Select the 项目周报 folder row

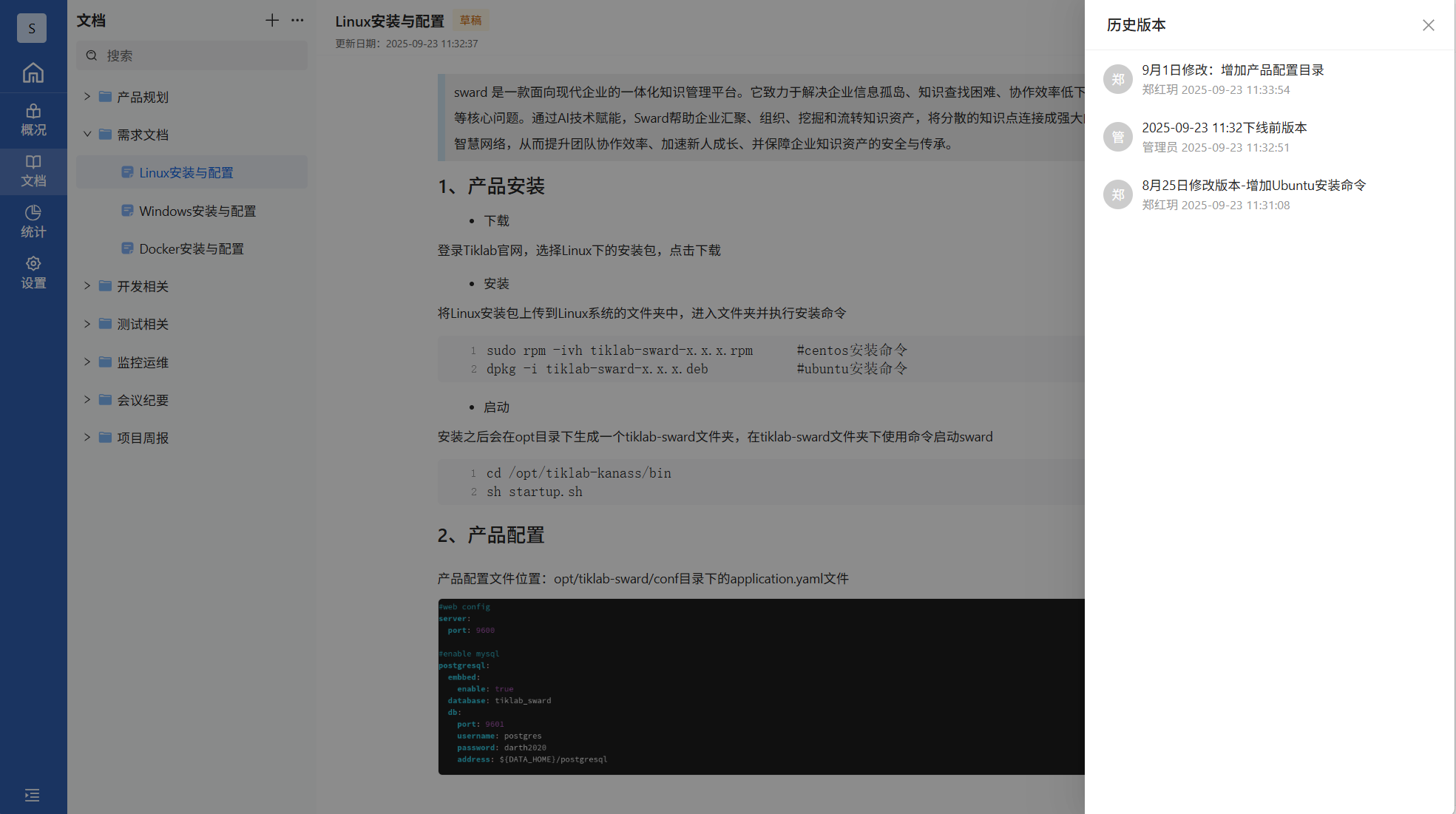(x=192, y=438)
